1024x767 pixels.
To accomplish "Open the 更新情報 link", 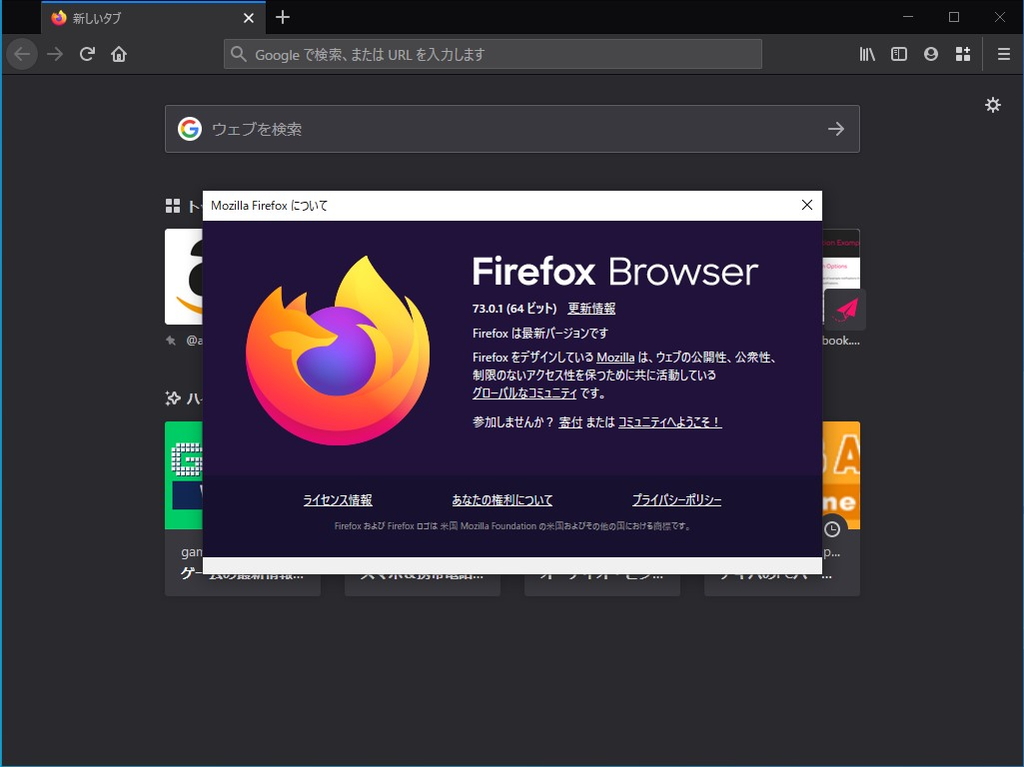I will tap(592, 309).
